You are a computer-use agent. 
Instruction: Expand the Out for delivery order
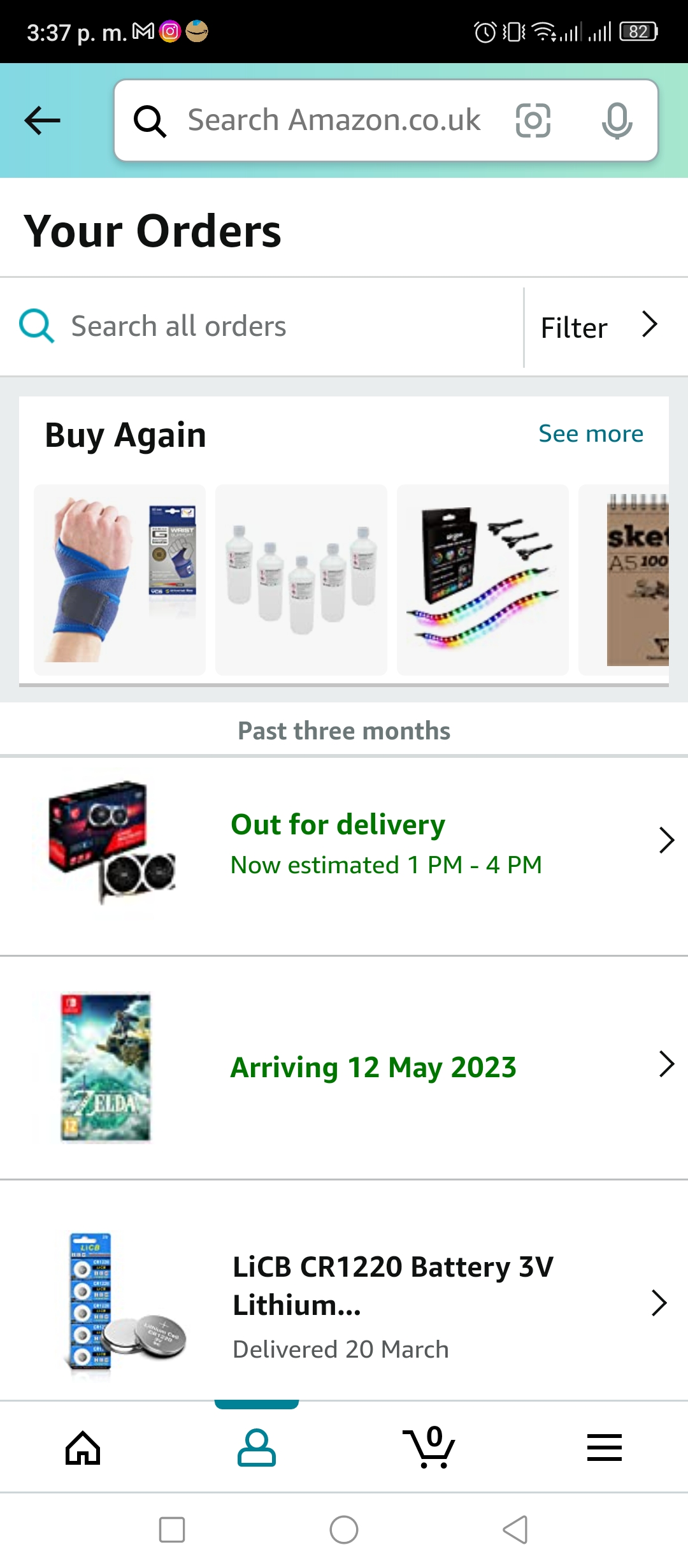coord(344,855)
